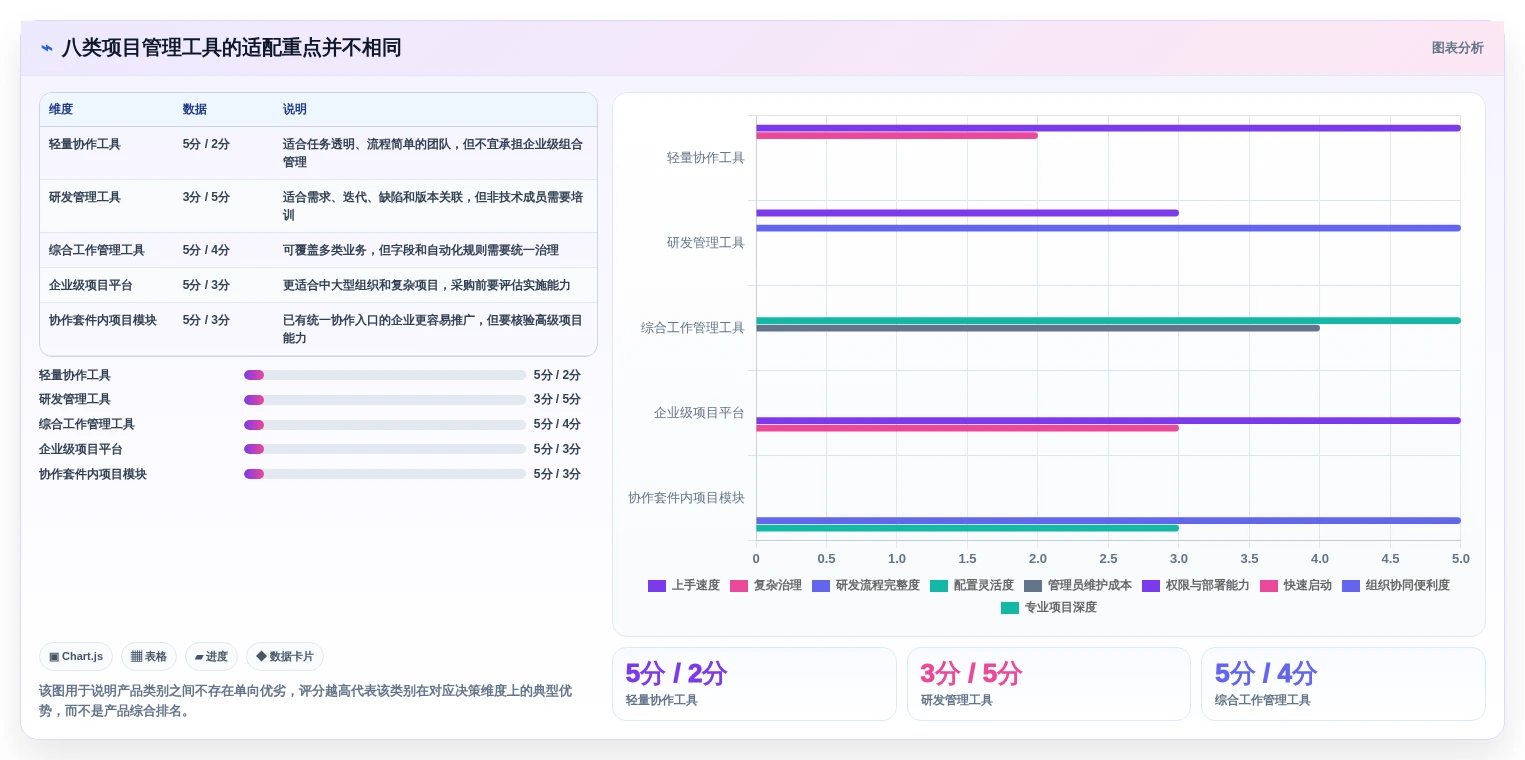Select table row cell 协作套件内项目模块

coord(103,320)
